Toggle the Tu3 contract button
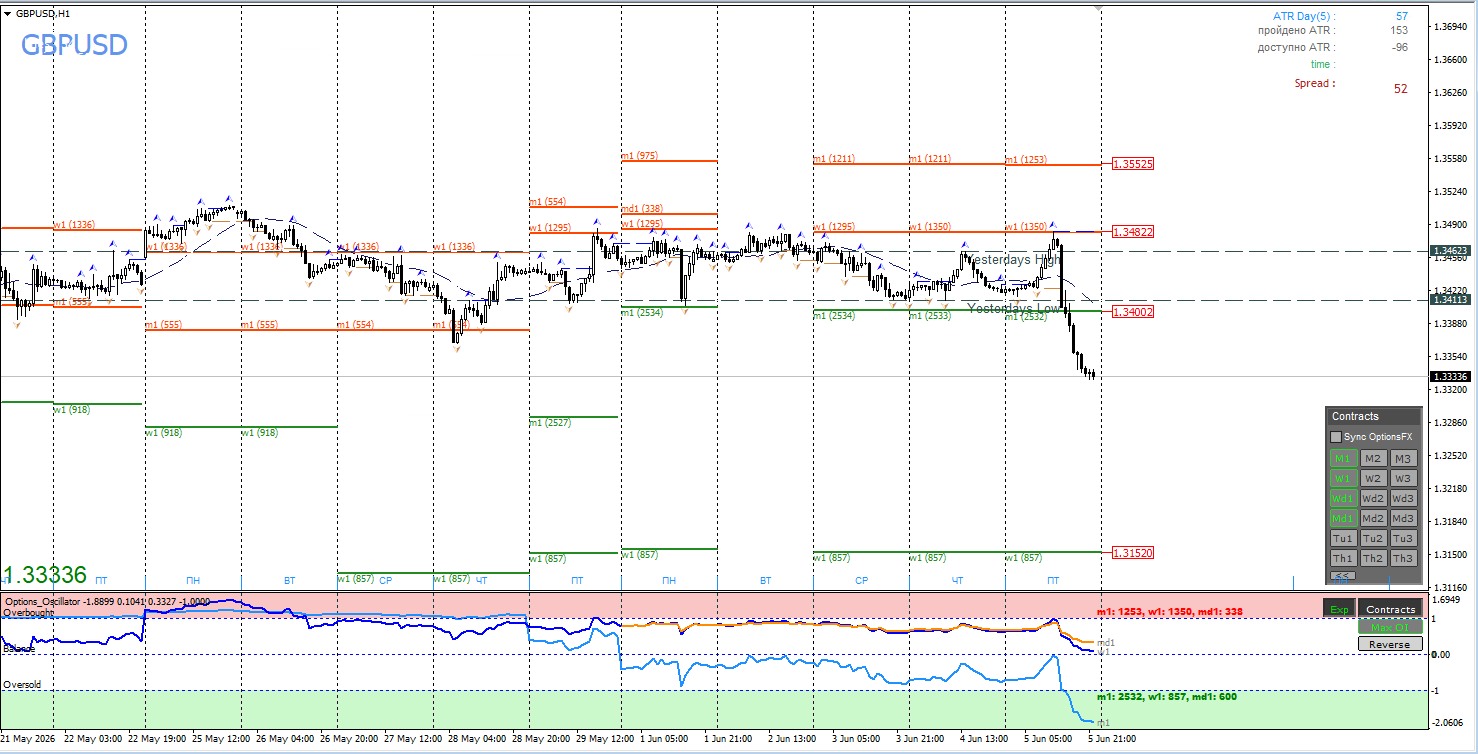This screenshot has width=1478, height=754. tap(1404, 539)
